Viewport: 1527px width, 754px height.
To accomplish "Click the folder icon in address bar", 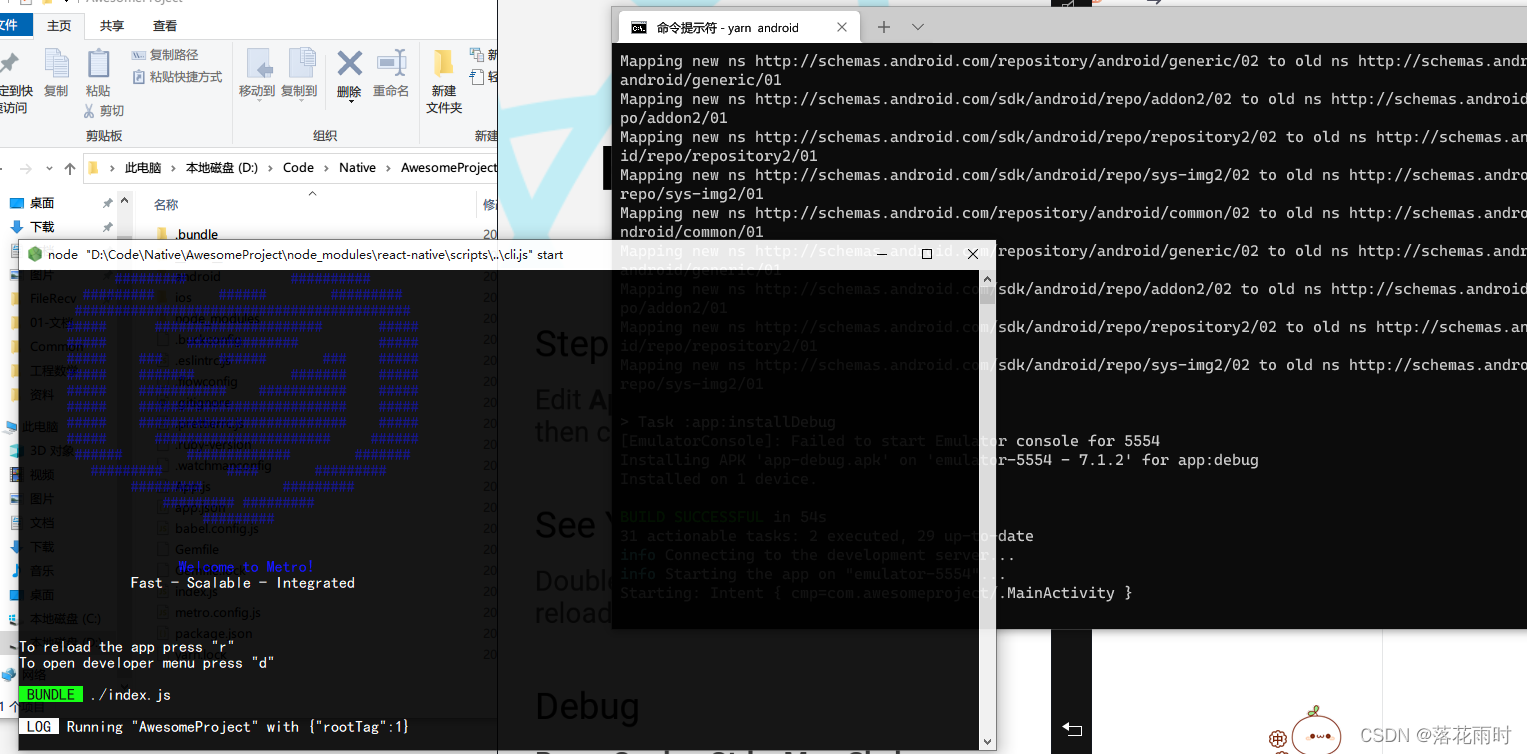I will tap(93, 168).
